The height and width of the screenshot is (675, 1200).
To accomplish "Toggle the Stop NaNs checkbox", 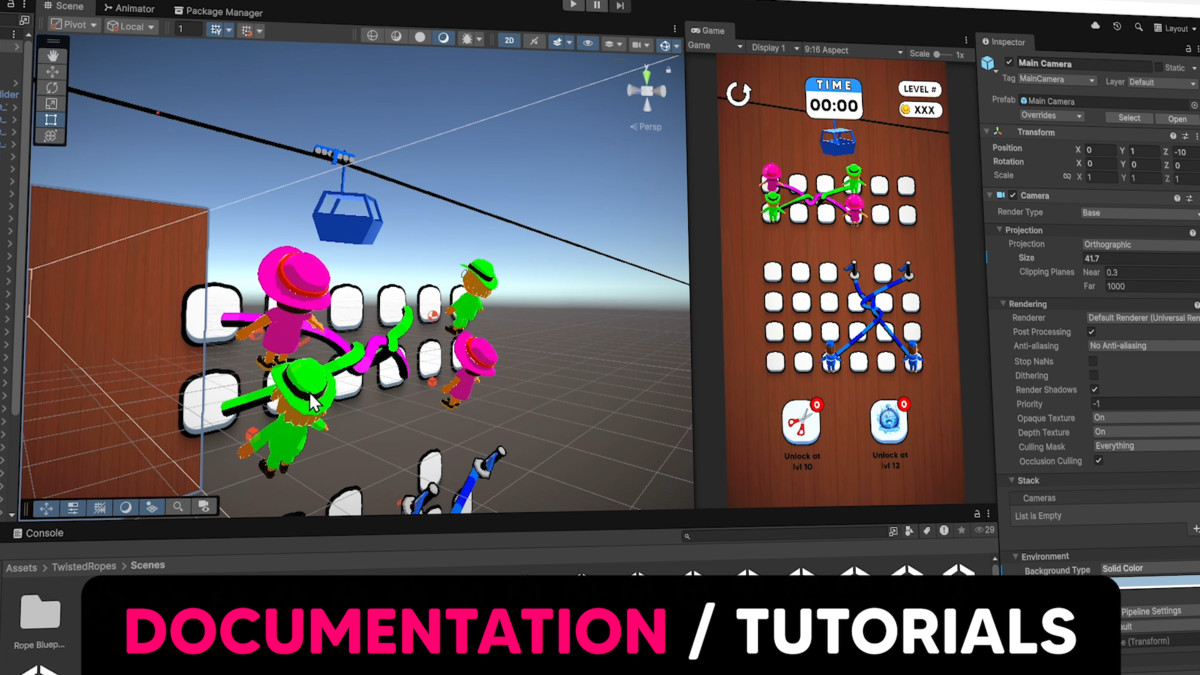I will 1093,361.
